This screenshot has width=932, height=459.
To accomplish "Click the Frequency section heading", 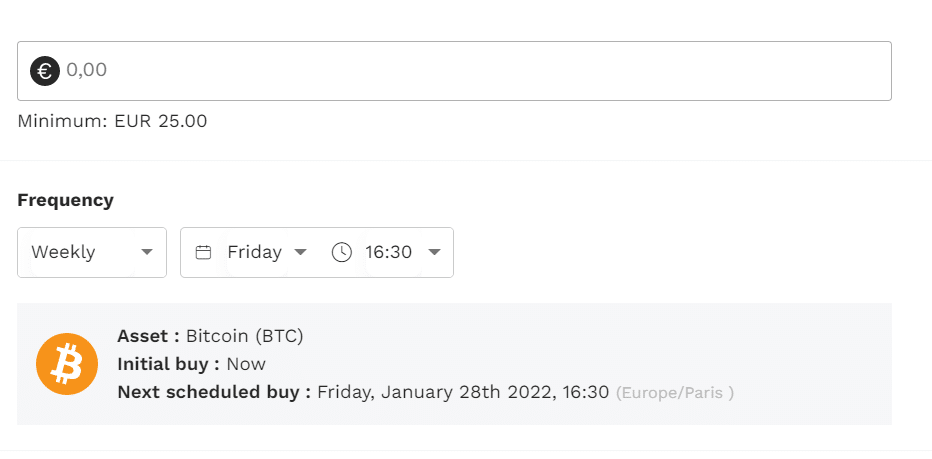I will (65, 200).
